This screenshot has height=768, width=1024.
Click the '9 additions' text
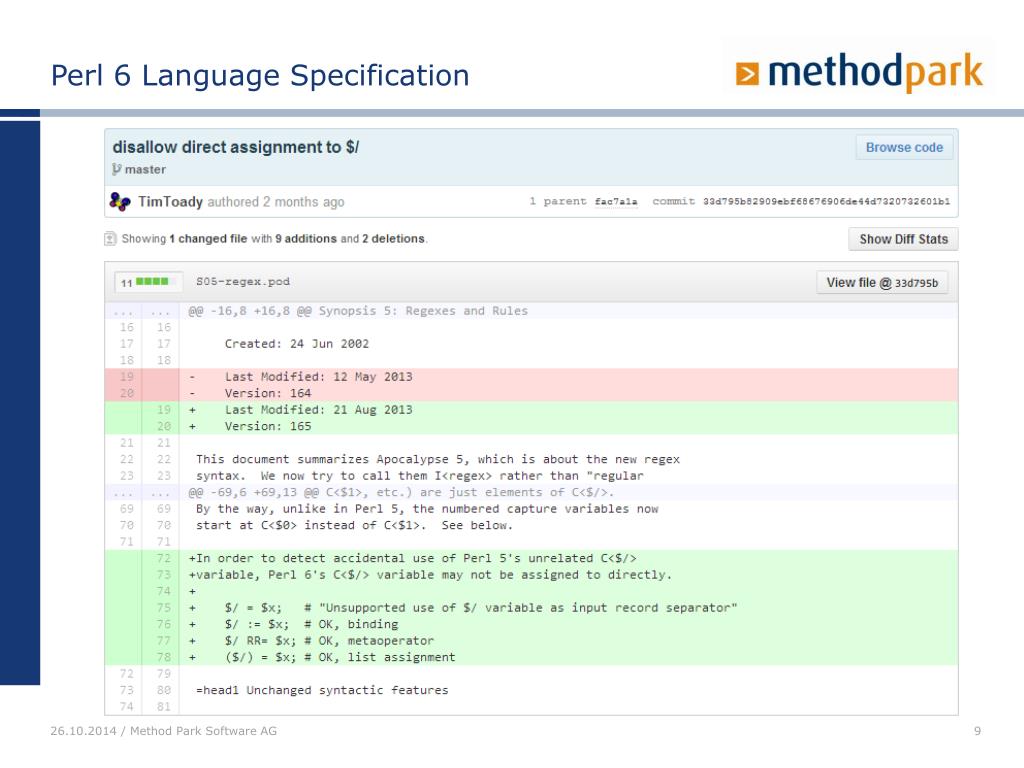(306, 239)
